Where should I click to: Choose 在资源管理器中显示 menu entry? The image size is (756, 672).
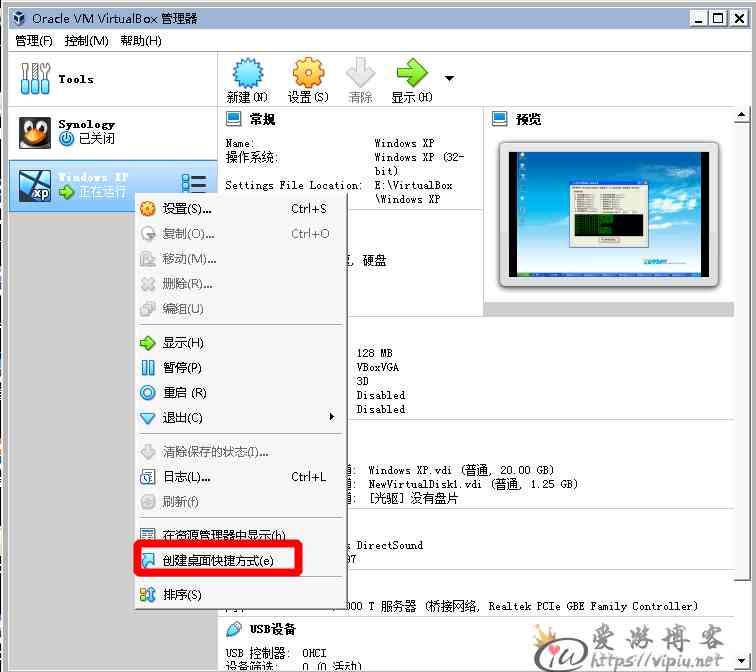[241, 535]
